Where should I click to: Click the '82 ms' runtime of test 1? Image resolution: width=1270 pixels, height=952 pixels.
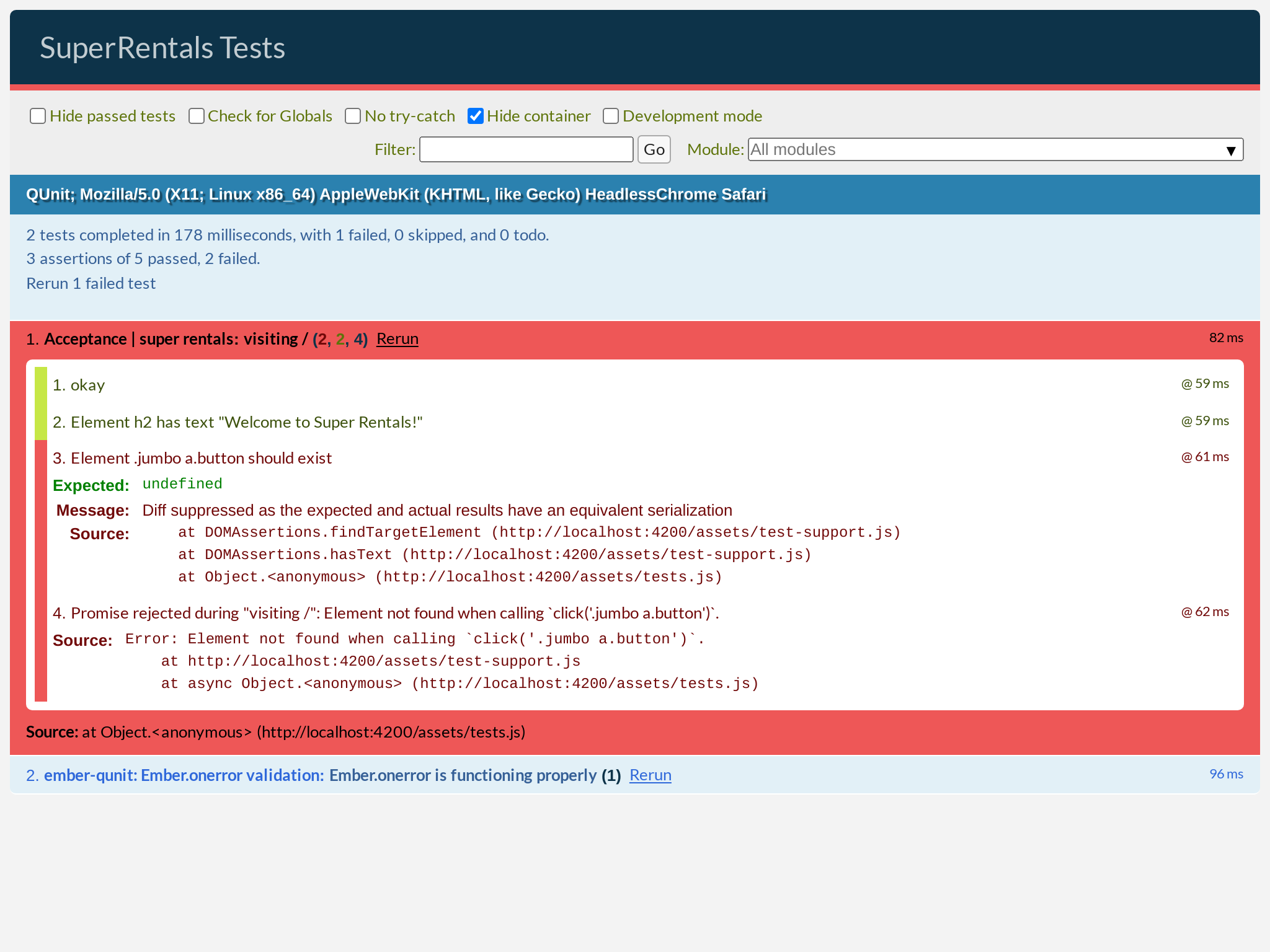click(x=1226, y=338)
